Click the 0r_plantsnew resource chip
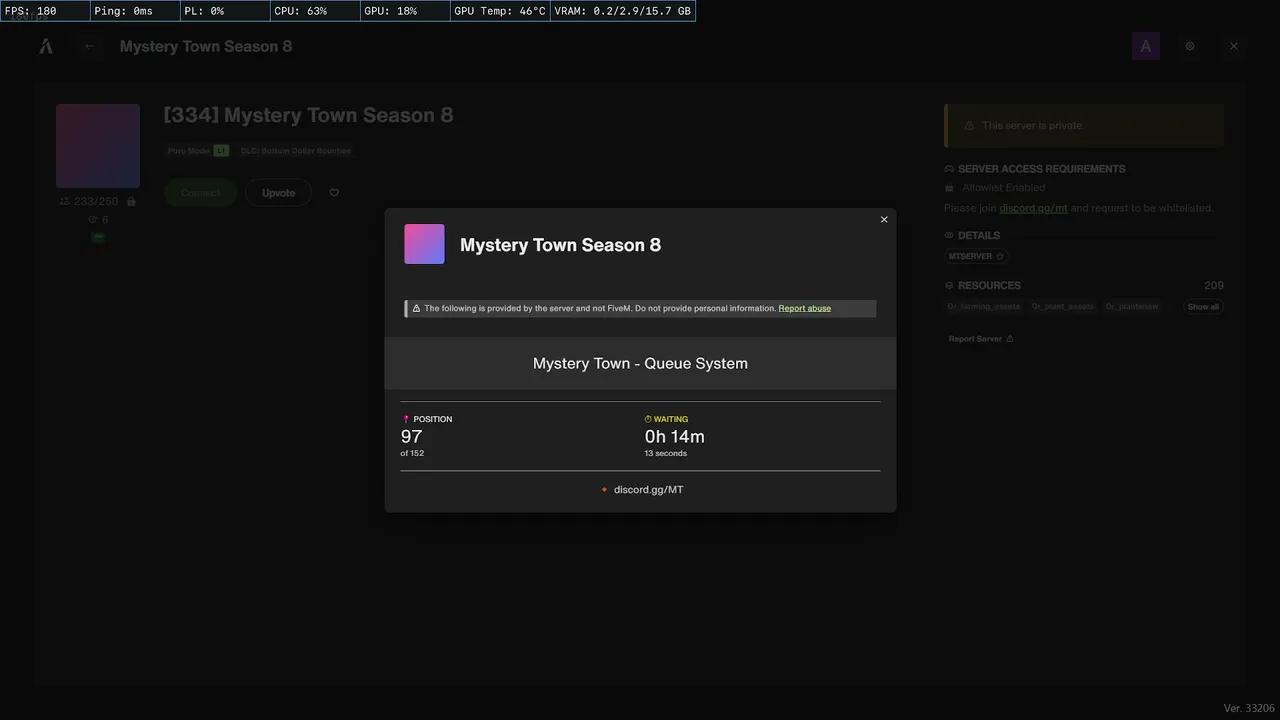The image size is (1280, 720). pyautogui.click(x=1132, y=306)
